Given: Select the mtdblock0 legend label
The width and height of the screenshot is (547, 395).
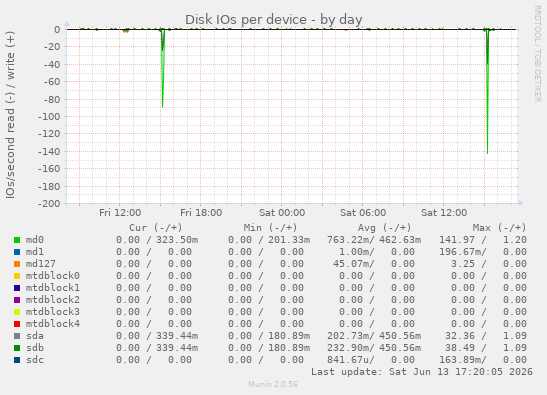Looking at the screenshot, I should click(x=53, y=276).
